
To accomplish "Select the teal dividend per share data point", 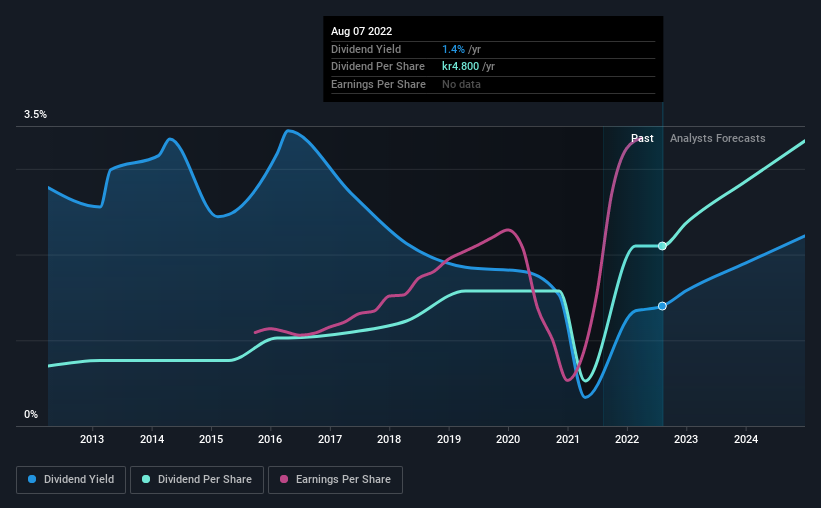I will (x=662, y=246).
